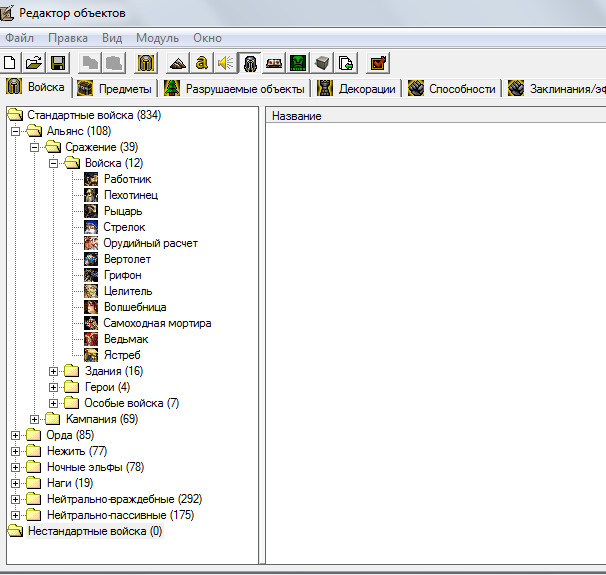The height and width of the screenshot is (575, 606).
Task: Expand the Герои (4) folder
Action: (53, 387)
